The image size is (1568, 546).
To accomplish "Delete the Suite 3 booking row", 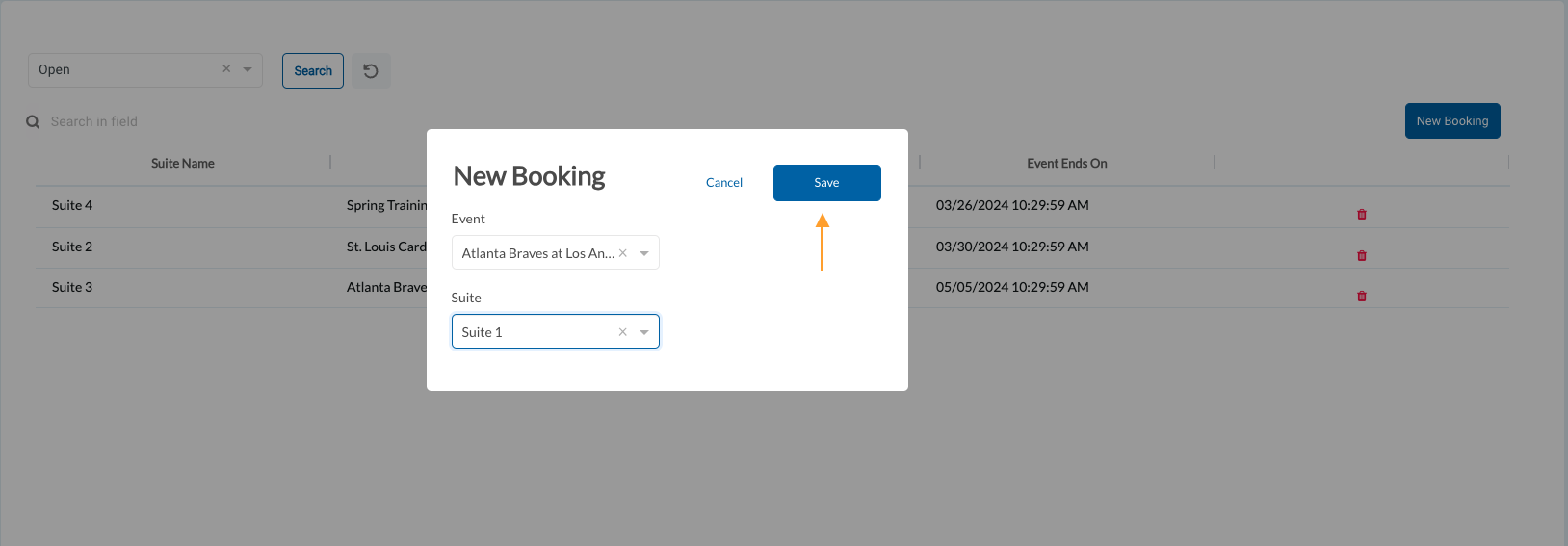I will 1362,296.
